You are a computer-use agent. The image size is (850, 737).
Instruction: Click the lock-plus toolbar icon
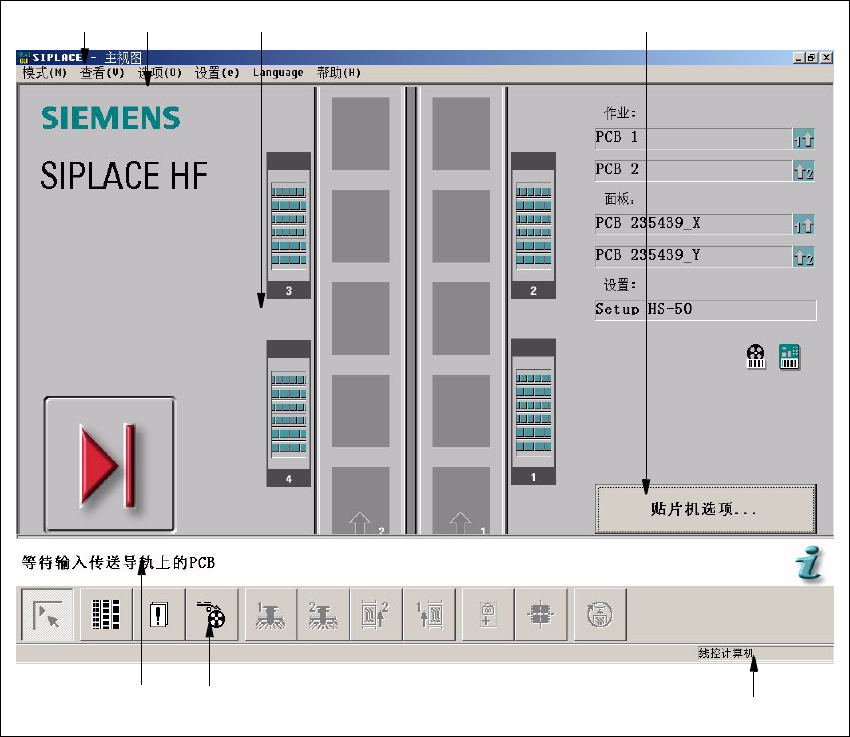point(487,615)
